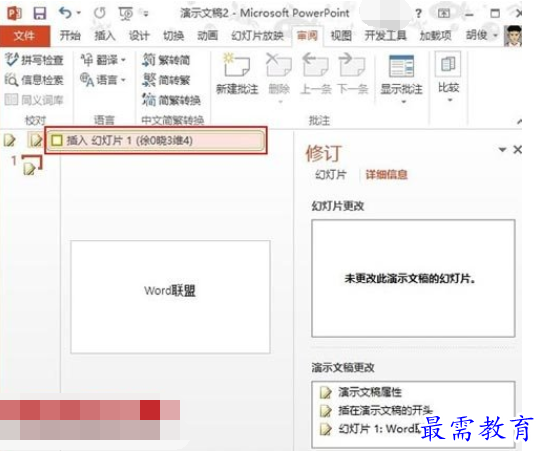Click the user profile avatar picture
542x460 pixels.
click(x=513, y=36)
